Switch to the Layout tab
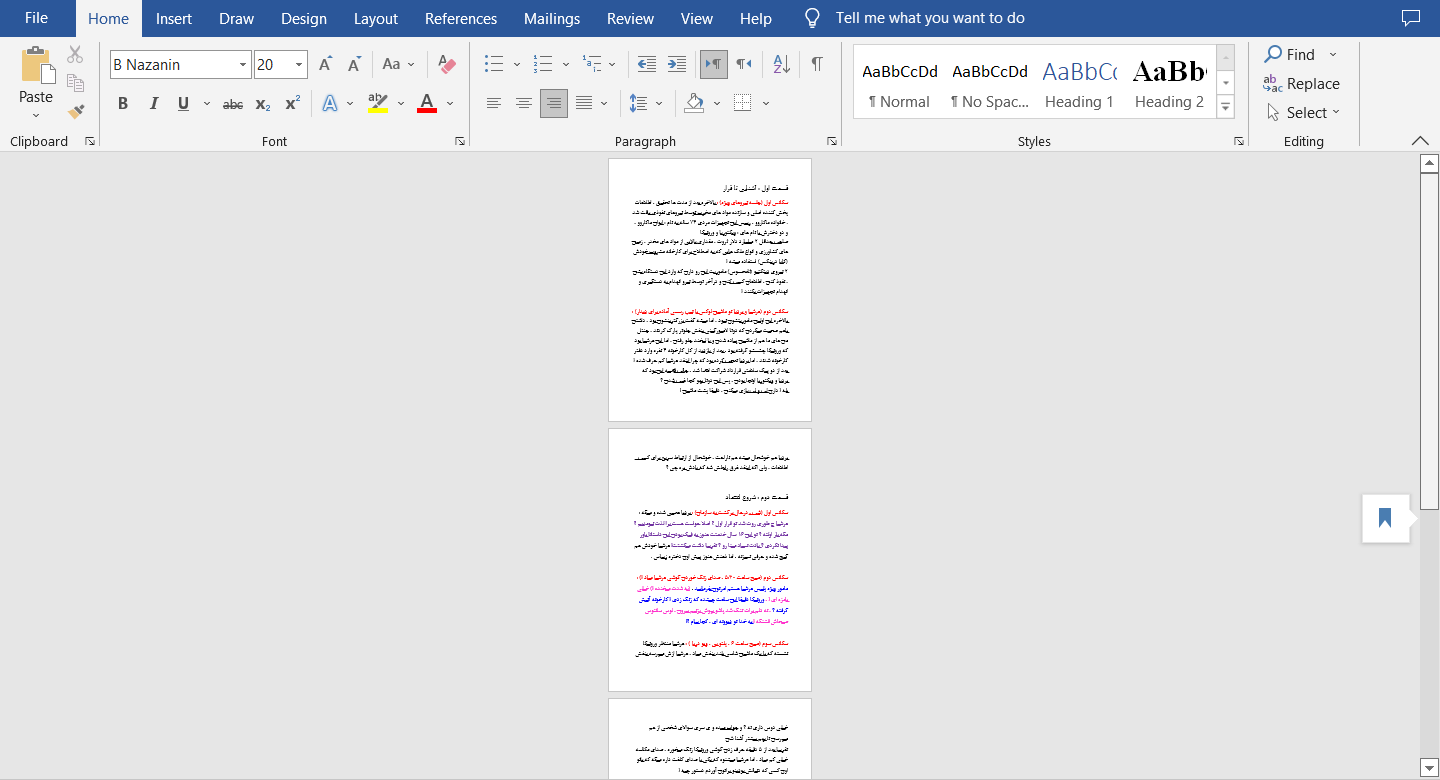The height and width of the screenshot is (780, 1440). pyautogui.click(x=376, y=18)
